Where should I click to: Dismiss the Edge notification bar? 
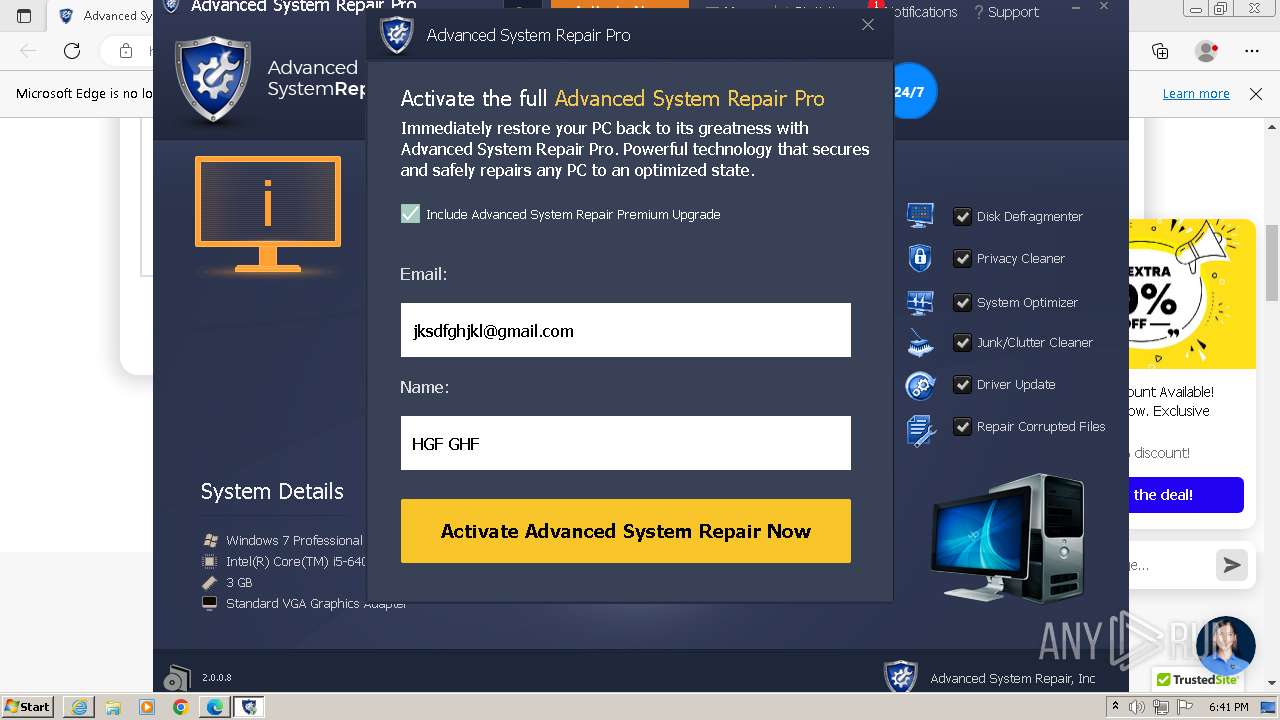[x=1256, y=93]
